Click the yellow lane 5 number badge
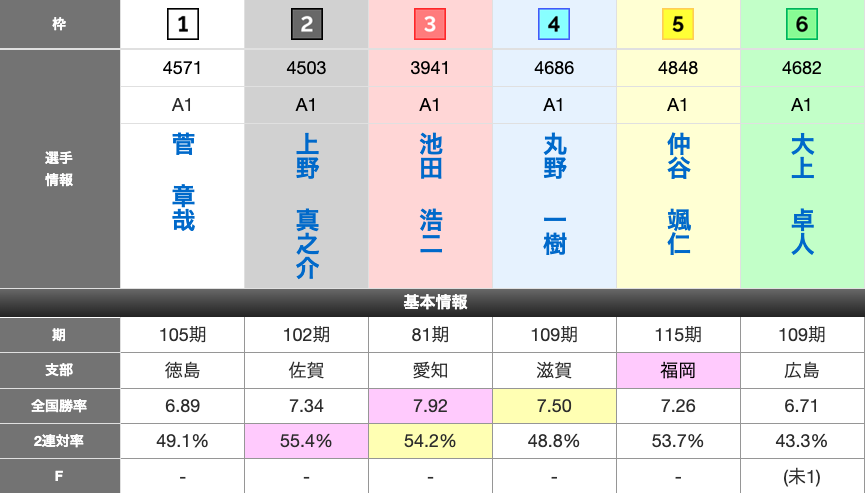This screenshot has height=493, width=865. pos(678,25)
